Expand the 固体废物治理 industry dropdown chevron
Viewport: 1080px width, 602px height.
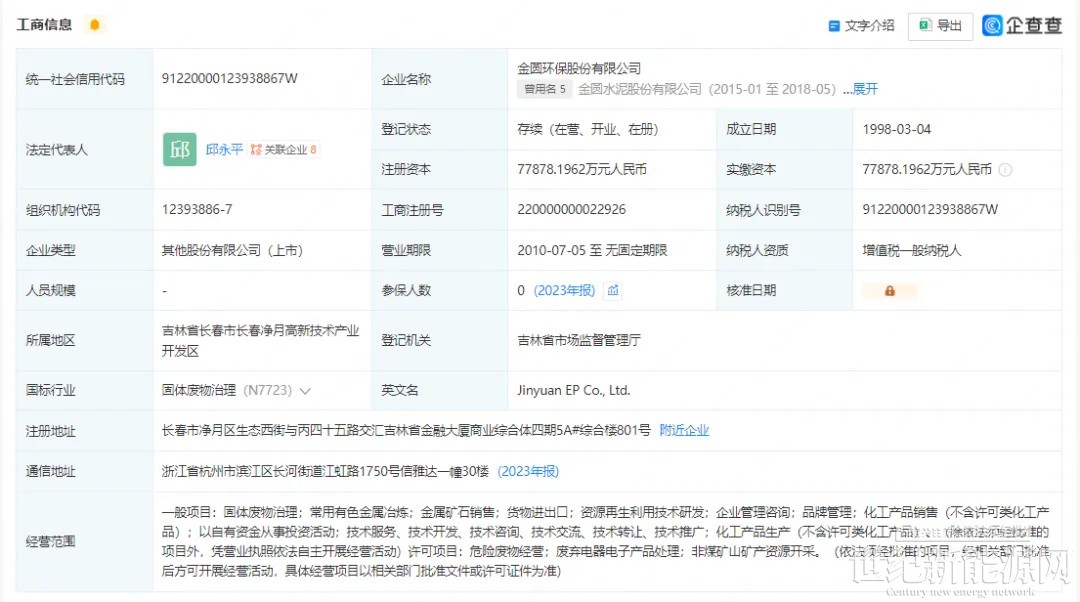305,391
